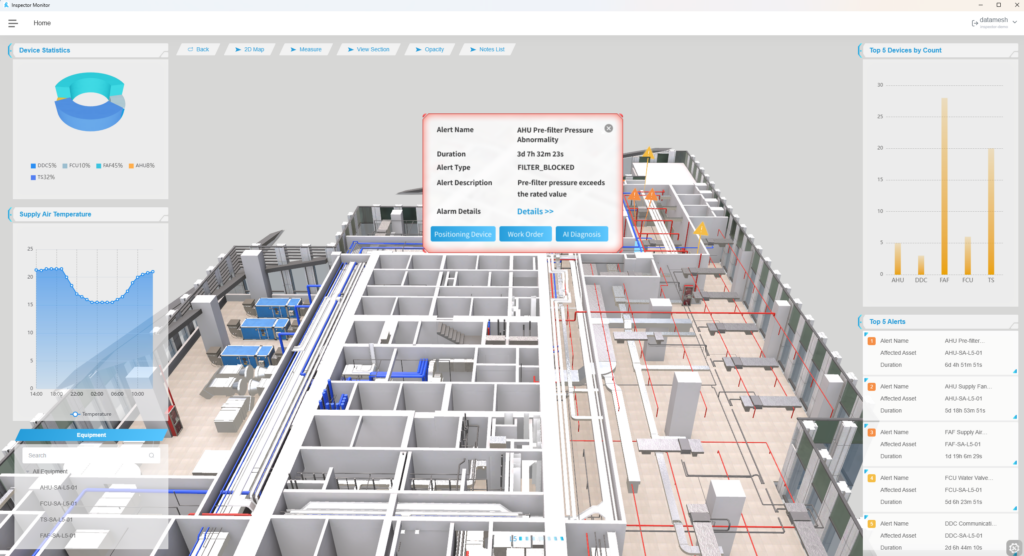Click the Work Order button

(525, 234)
